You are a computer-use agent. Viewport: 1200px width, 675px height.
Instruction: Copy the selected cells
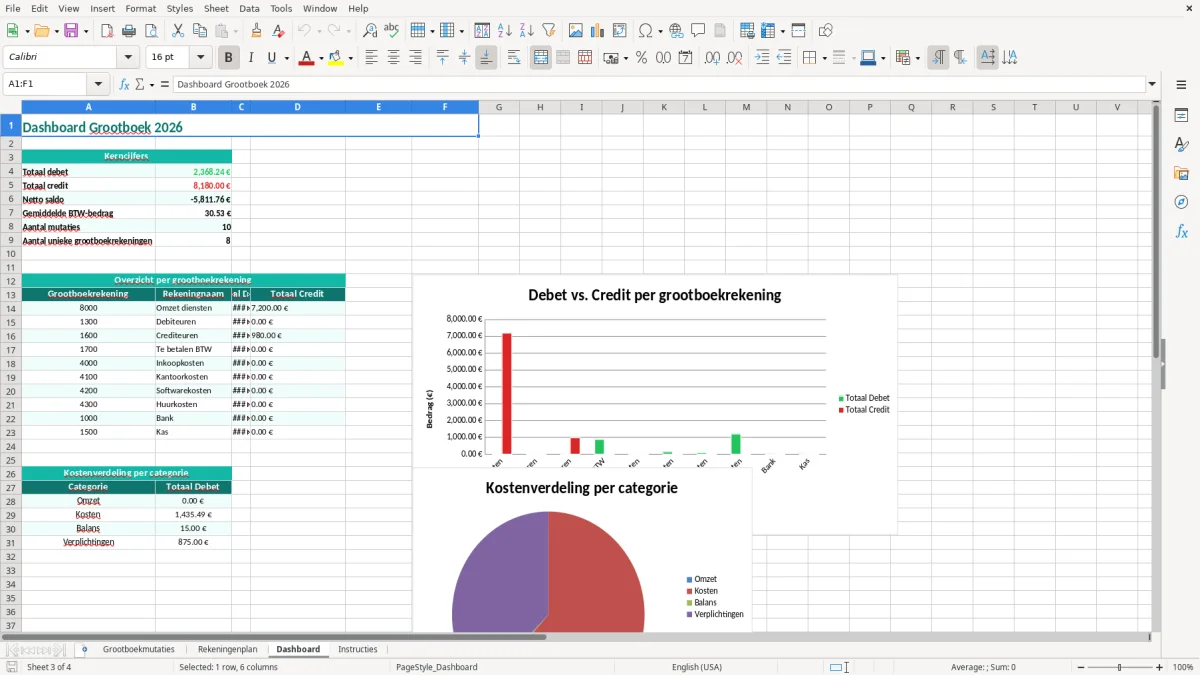200,31
